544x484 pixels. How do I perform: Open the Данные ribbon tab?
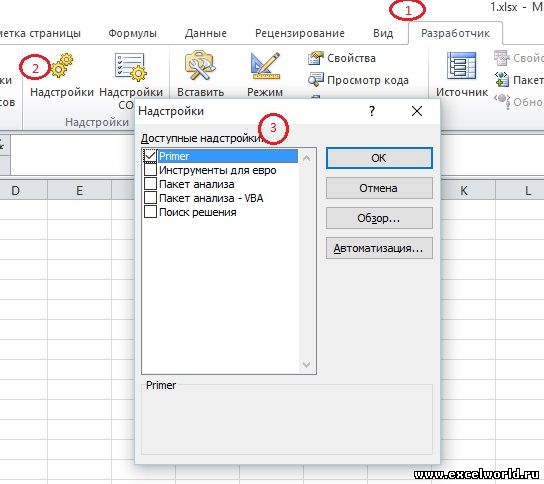[206, 33]
